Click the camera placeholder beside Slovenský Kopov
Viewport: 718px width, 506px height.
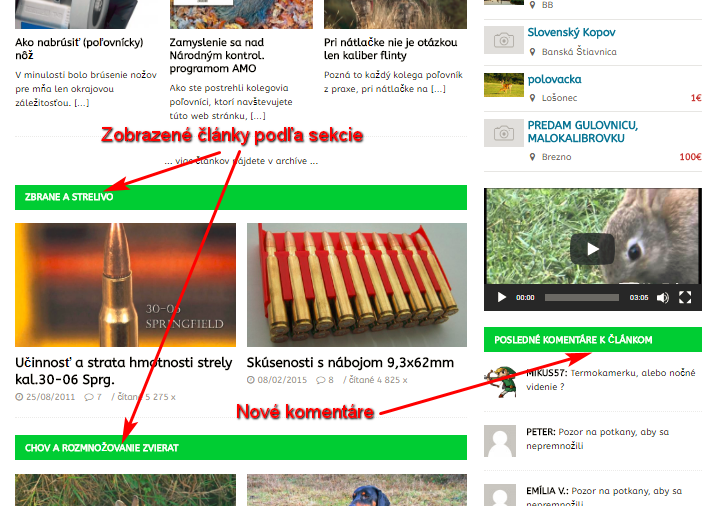(x=504, y=40)
